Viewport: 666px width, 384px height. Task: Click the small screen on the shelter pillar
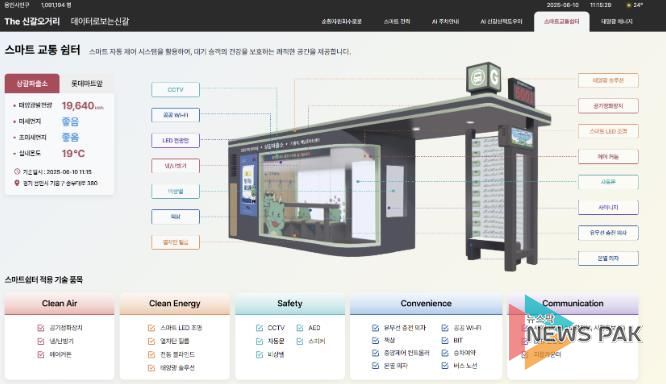tap(522, 137)
